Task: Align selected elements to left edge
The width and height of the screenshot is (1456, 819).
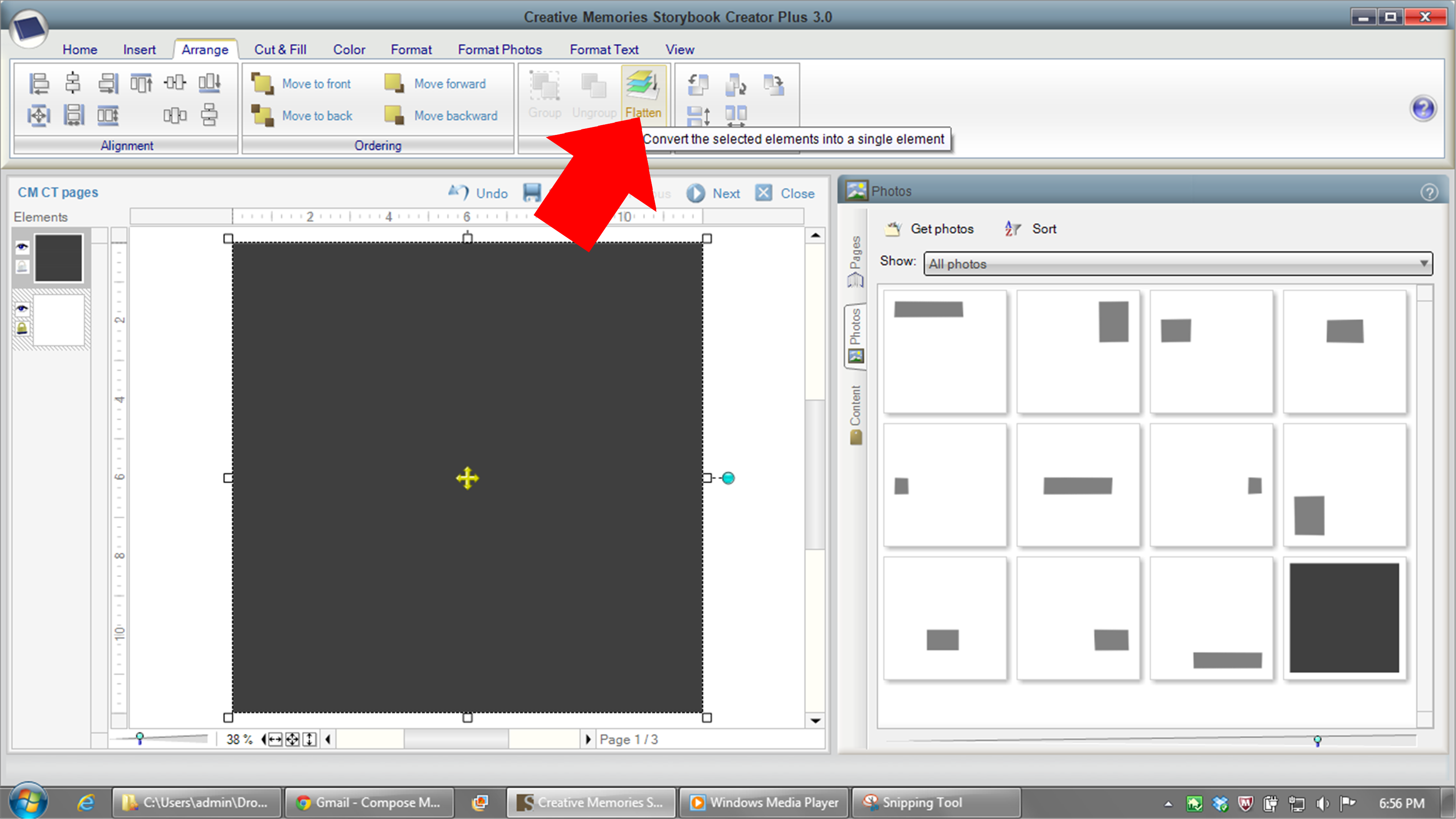Action: (x=39, y=83)
